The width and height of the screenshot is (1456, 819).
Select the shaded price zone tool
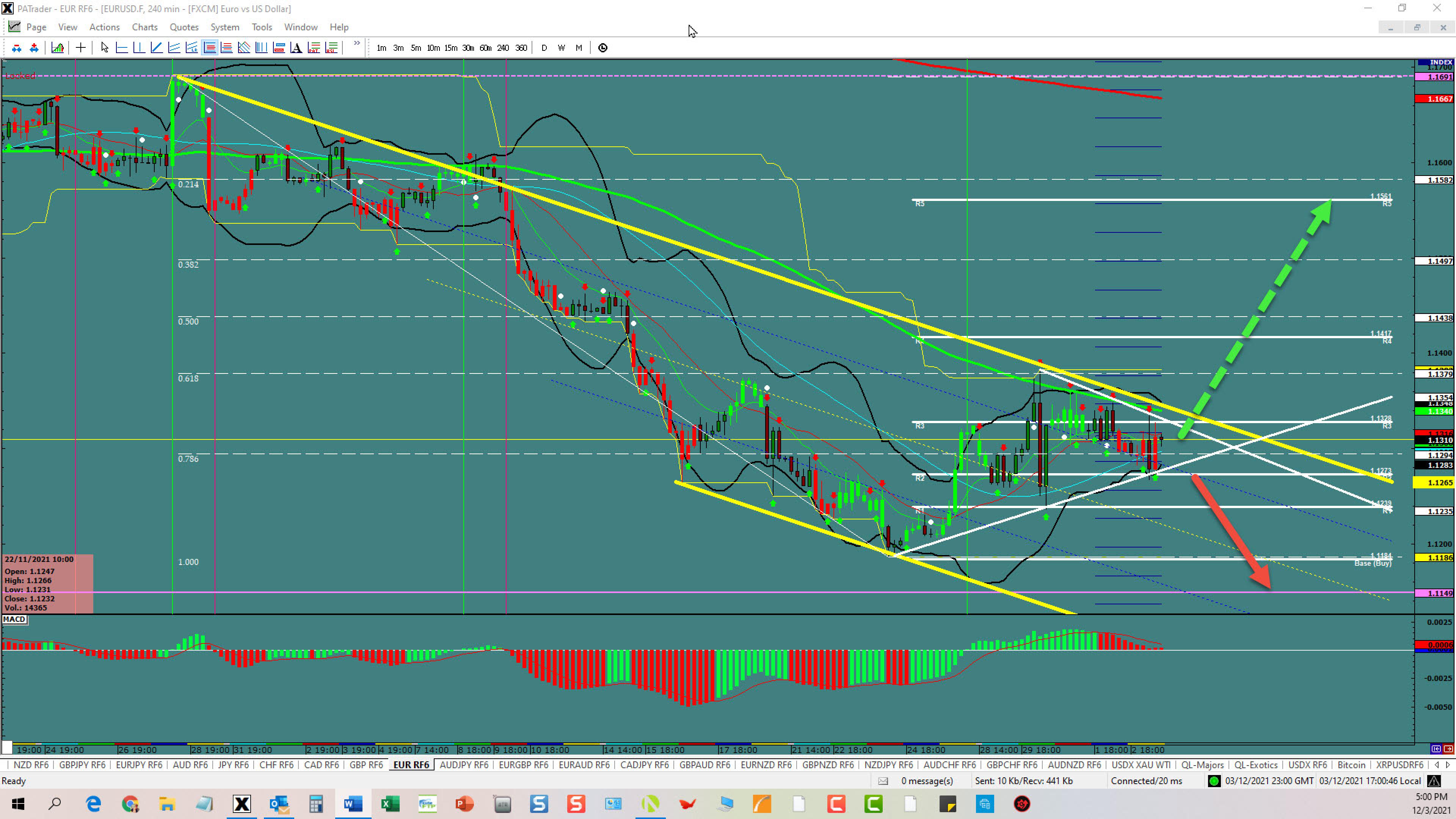(279, 48)
